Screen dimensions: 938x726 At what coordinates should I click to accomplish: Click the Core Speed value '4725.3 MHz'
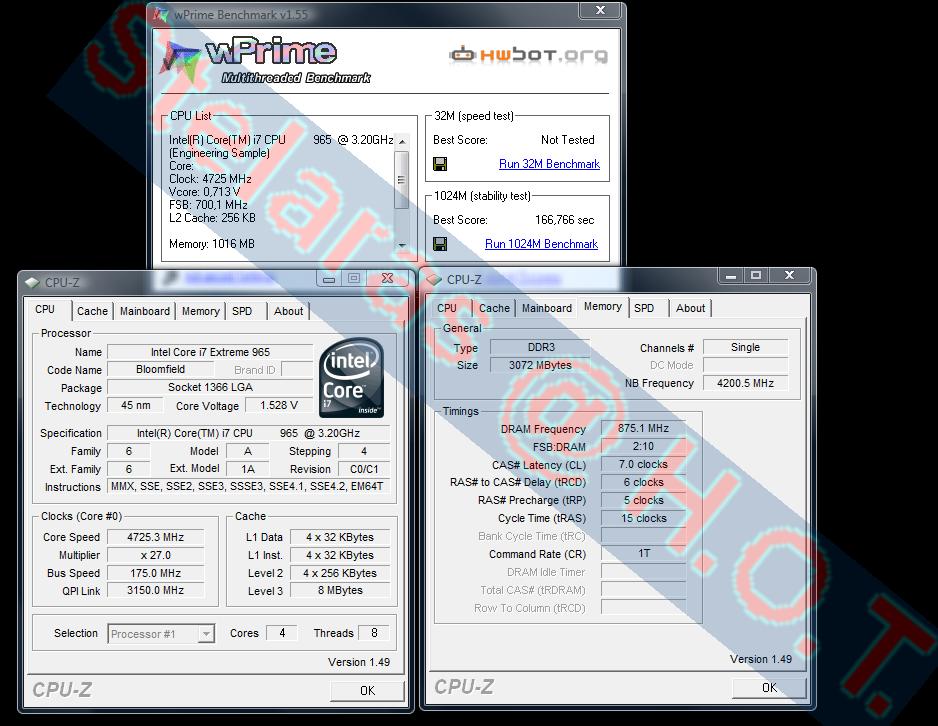(x=156, y=537)
